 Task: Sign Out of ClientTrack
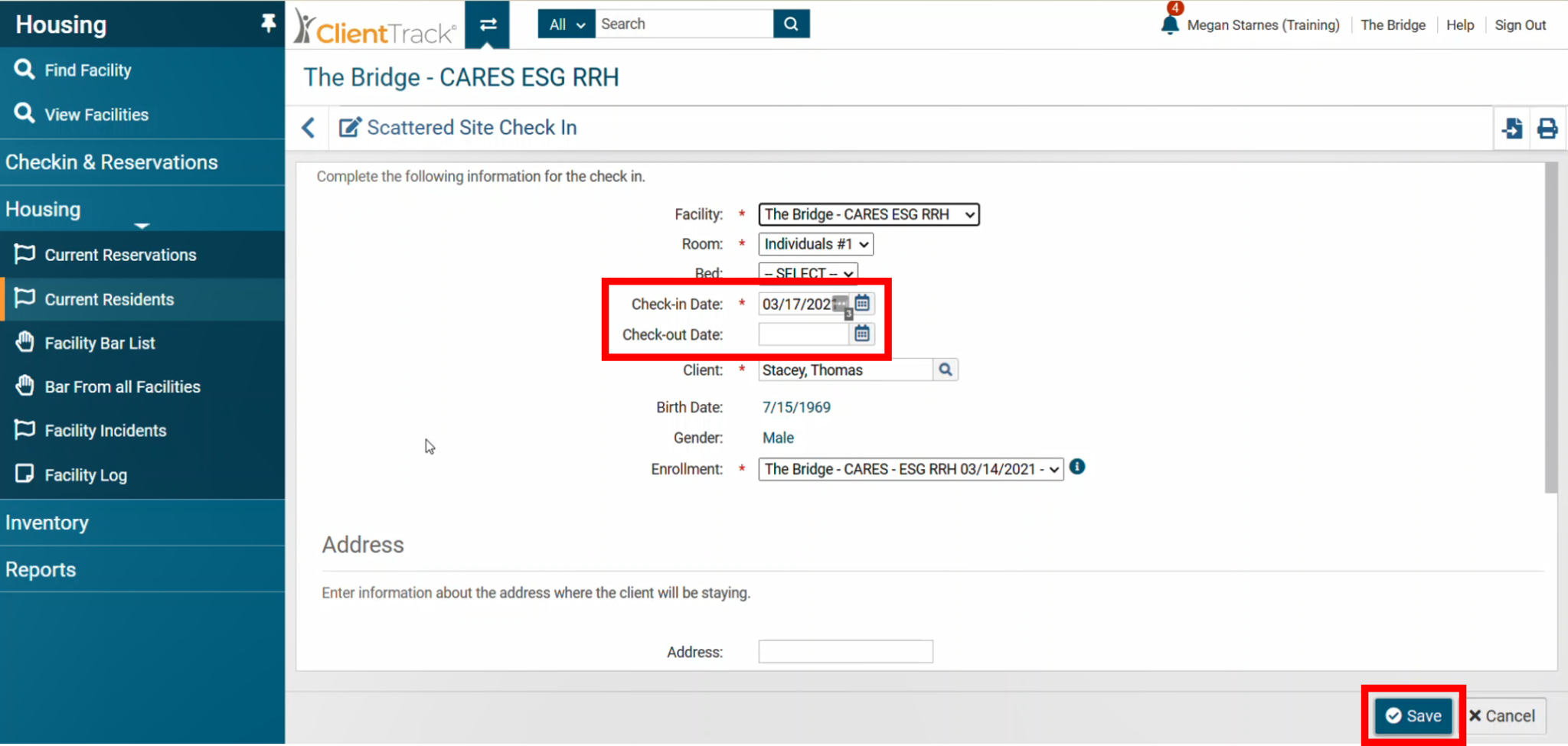1520,24
